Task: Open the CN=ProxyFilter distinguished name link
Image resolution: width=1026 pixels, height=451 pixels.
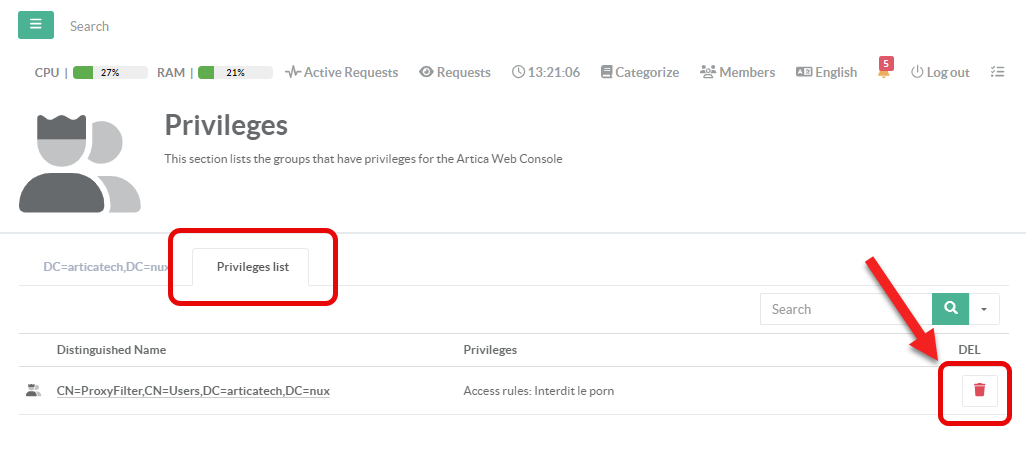Action: coord(193,391)
